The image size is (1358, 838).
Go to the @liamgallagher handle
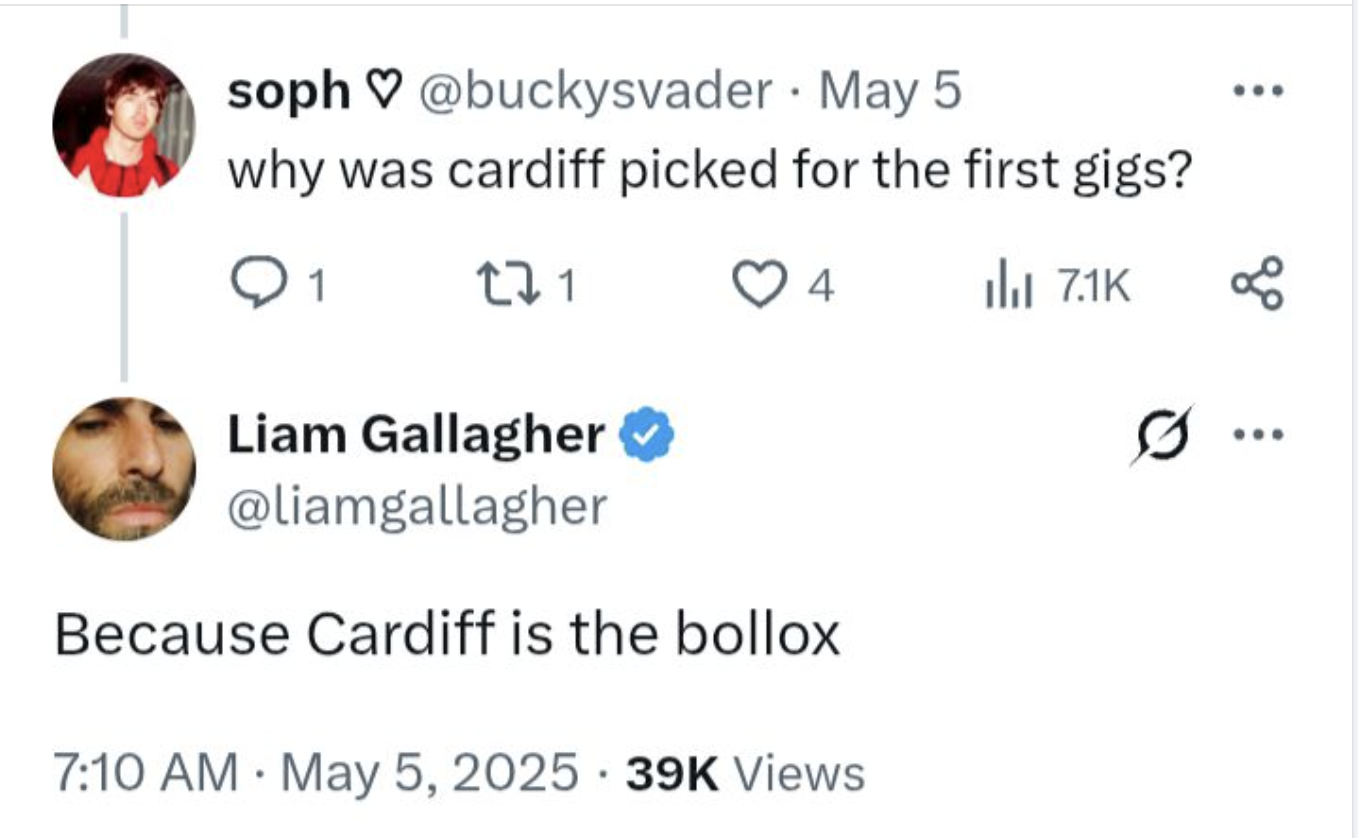(x=417, y=506)
